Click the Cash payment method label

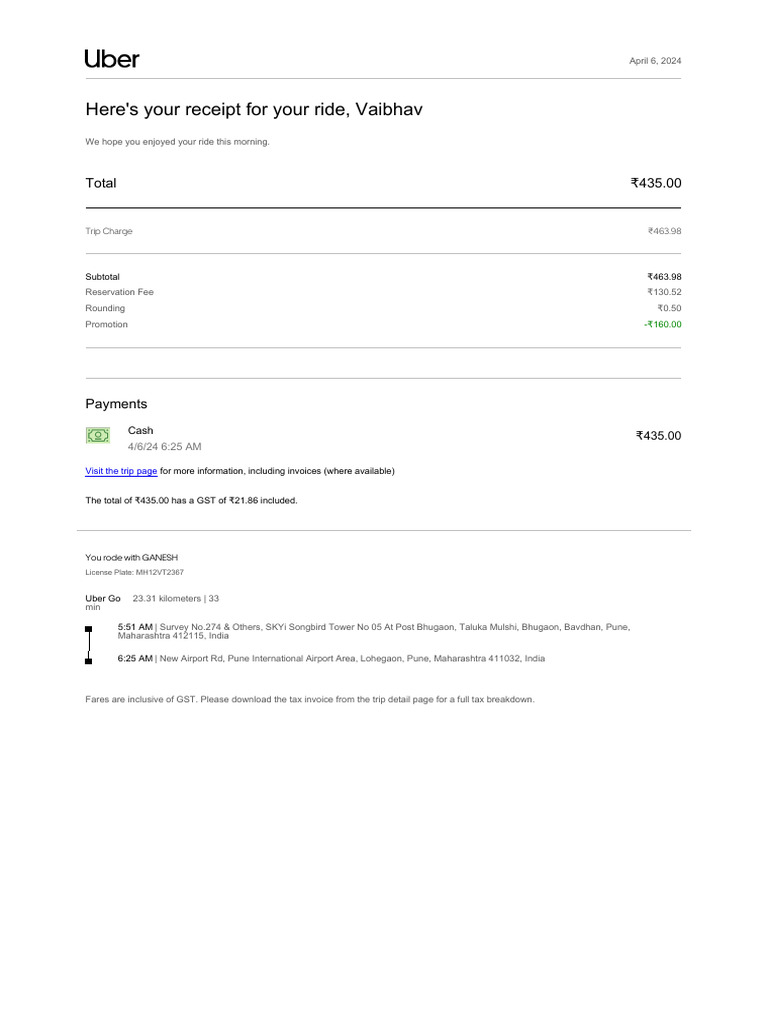(x=141, y=430)
